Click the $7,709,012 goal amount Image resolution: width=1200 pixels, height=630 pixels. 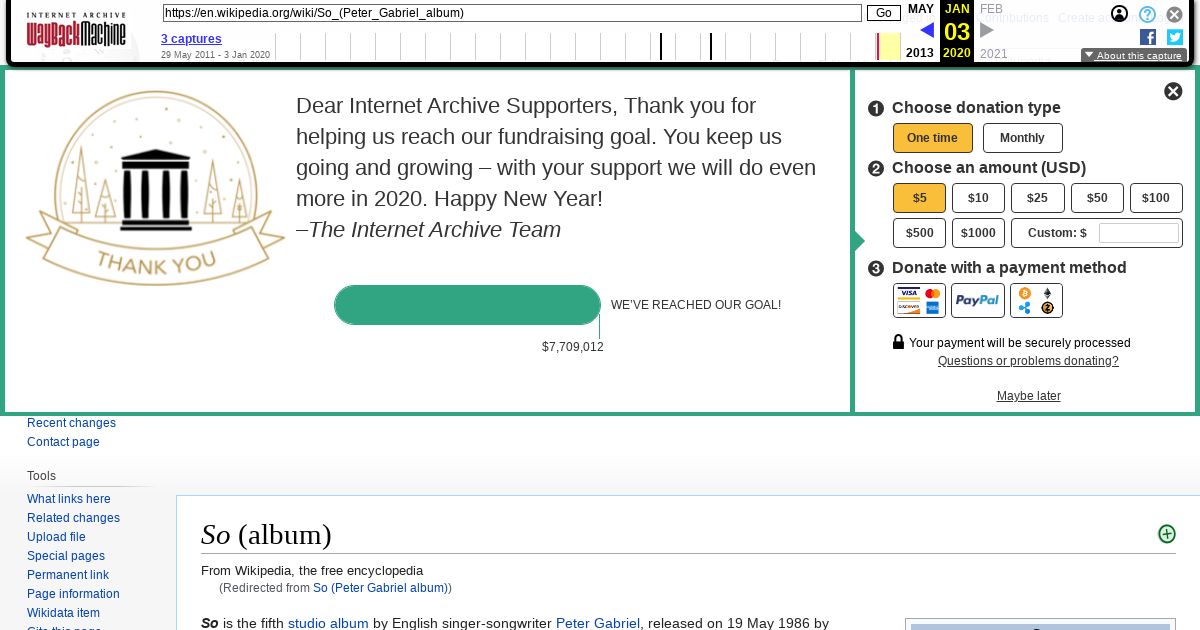[x=573, y=347]
